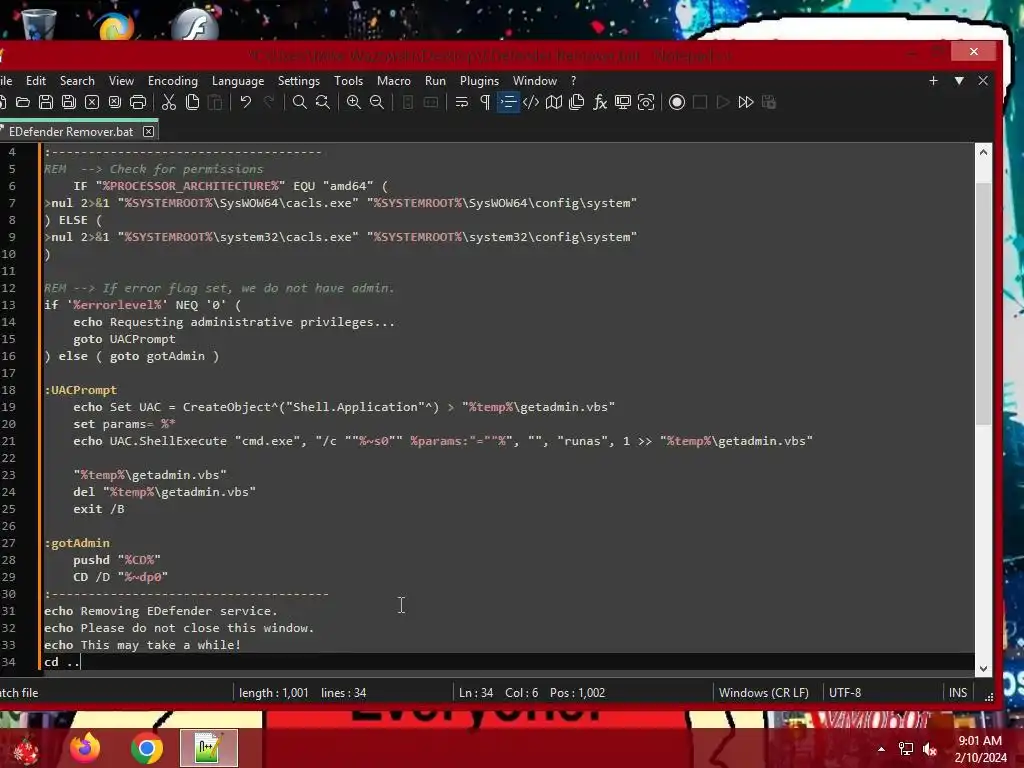Open the Settings menu
The image size is (1024, 768).
pyautogui.click(x=298, y=81)
